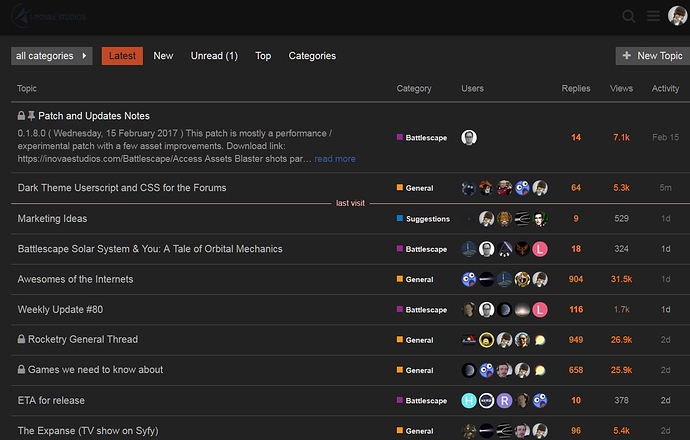Click the read more link
The image size is (690, 440).
coord(335,159)
